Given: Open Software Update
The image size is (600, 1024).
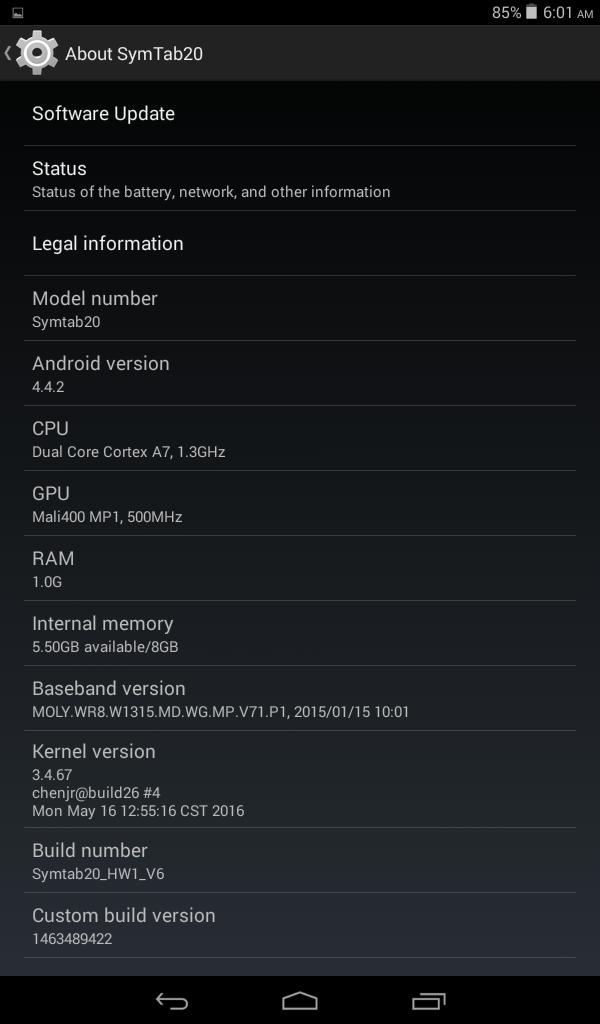Looking at the screenshot, I should 300,114.
